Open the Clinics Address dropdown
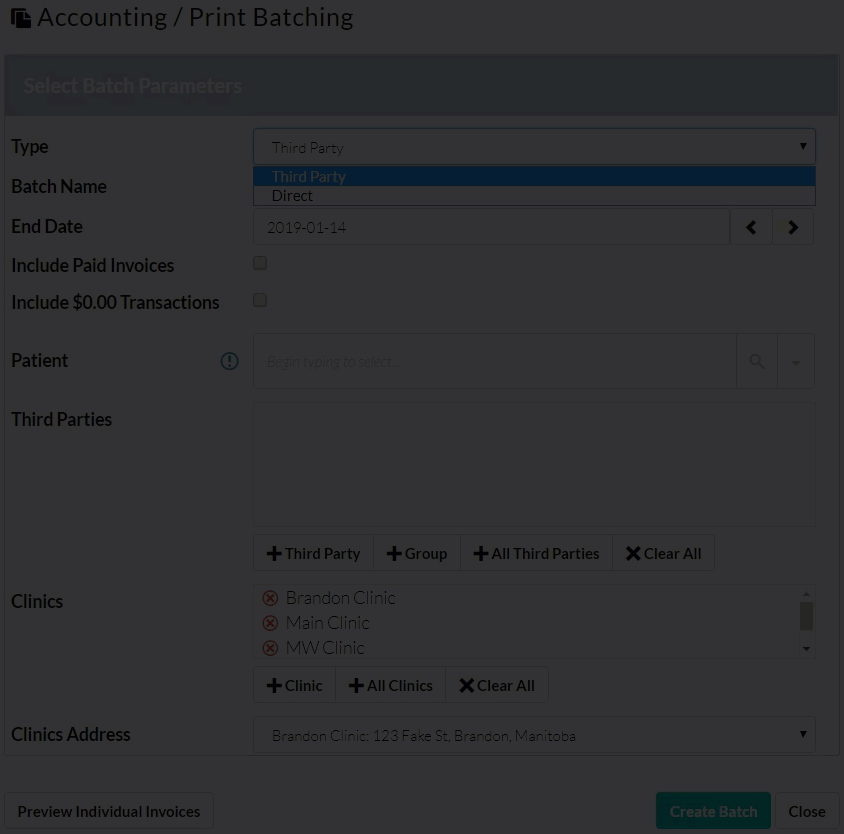This screenshot has height=834, width=844. tap(534, 735)
